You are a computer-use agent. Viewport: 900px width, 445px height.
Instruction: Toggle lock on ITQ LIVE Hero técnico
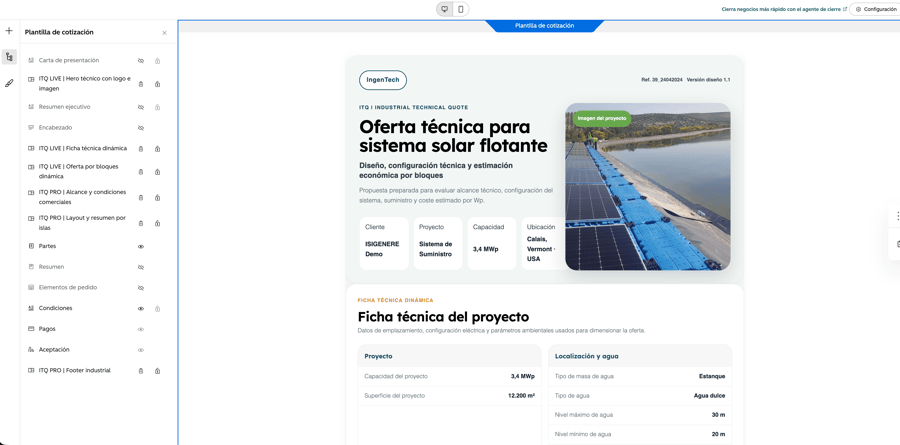[157, 84]
